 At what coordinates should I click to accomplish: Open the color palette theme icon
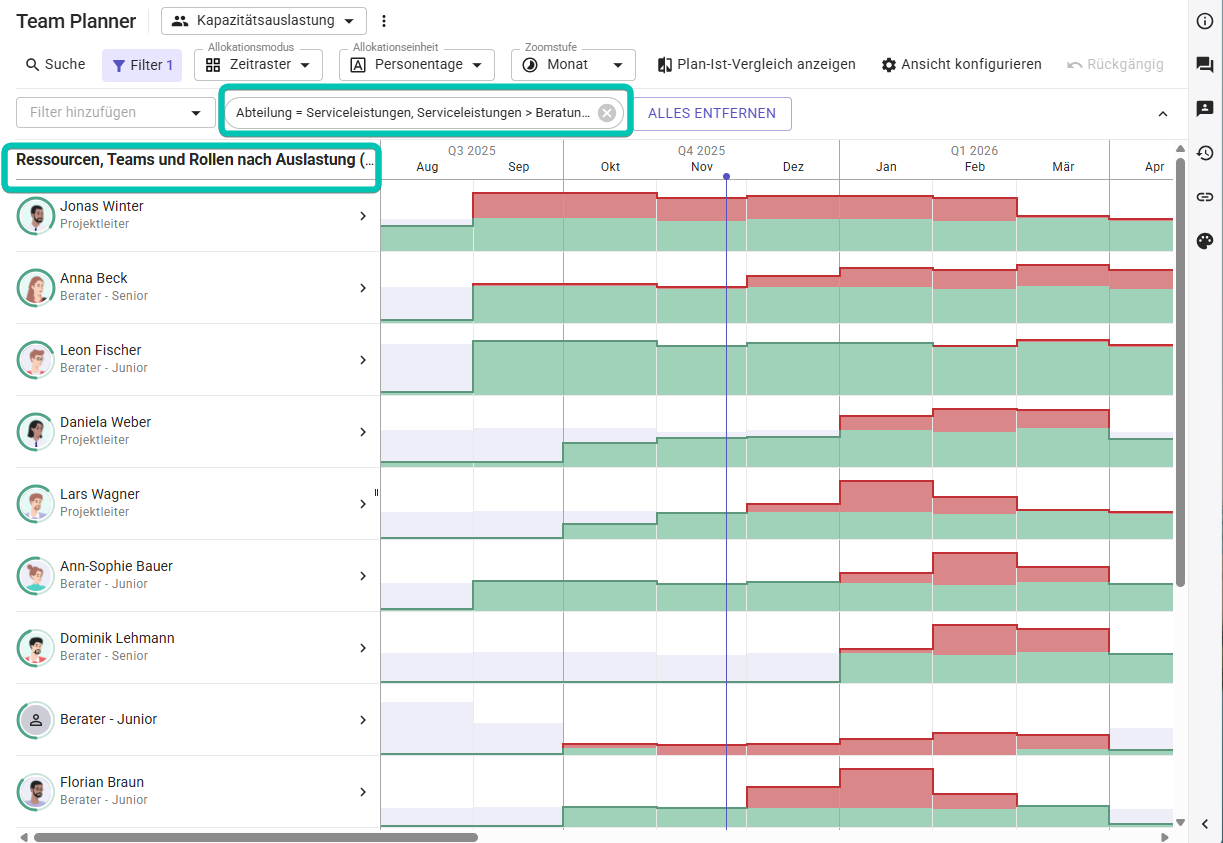pos(1205,241)
